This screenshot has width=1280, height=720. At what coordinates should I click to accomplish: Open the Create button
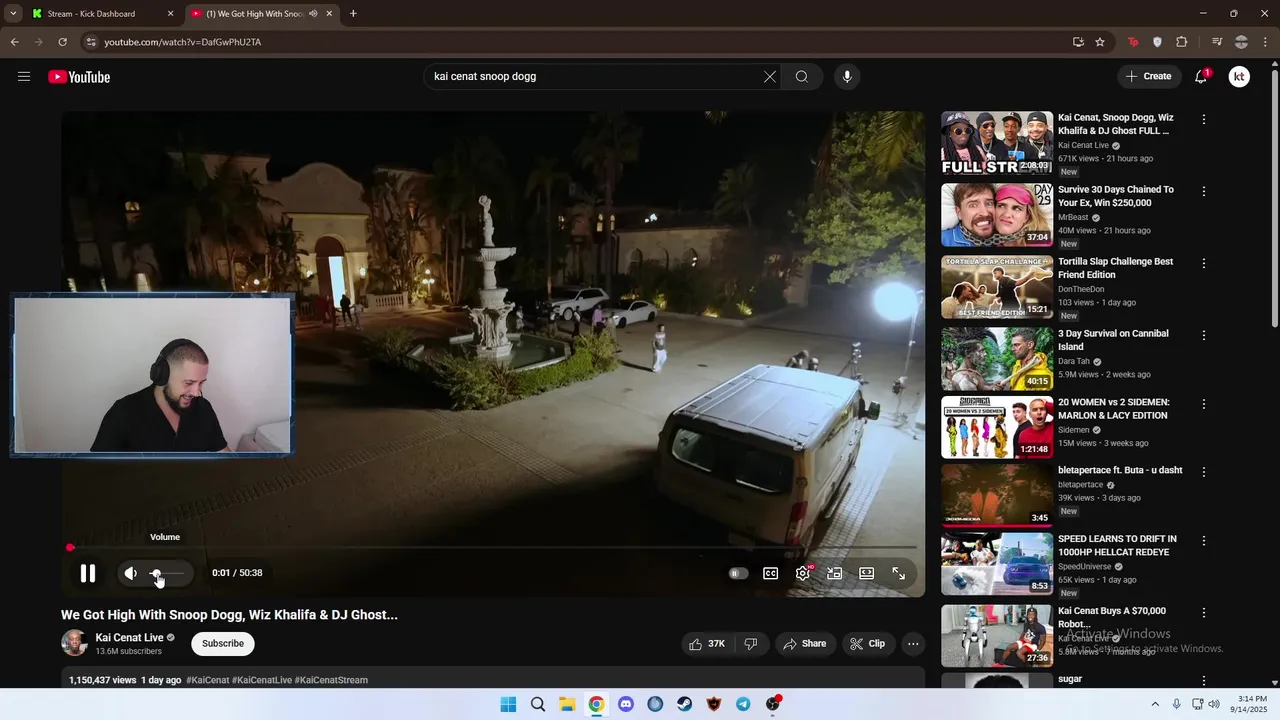coord(1148,76)
